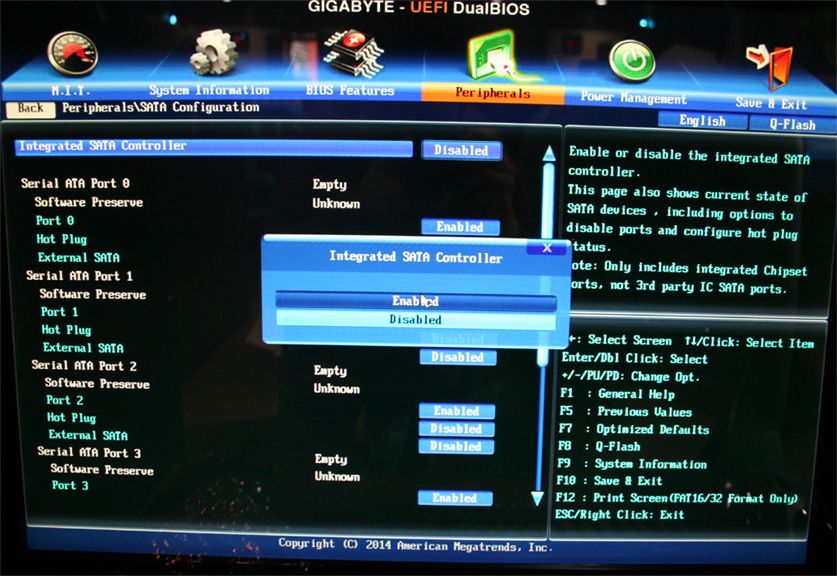Click the scroll-down arrow of the settings list
Screen dimensions: 837x576
coord(538,499)
